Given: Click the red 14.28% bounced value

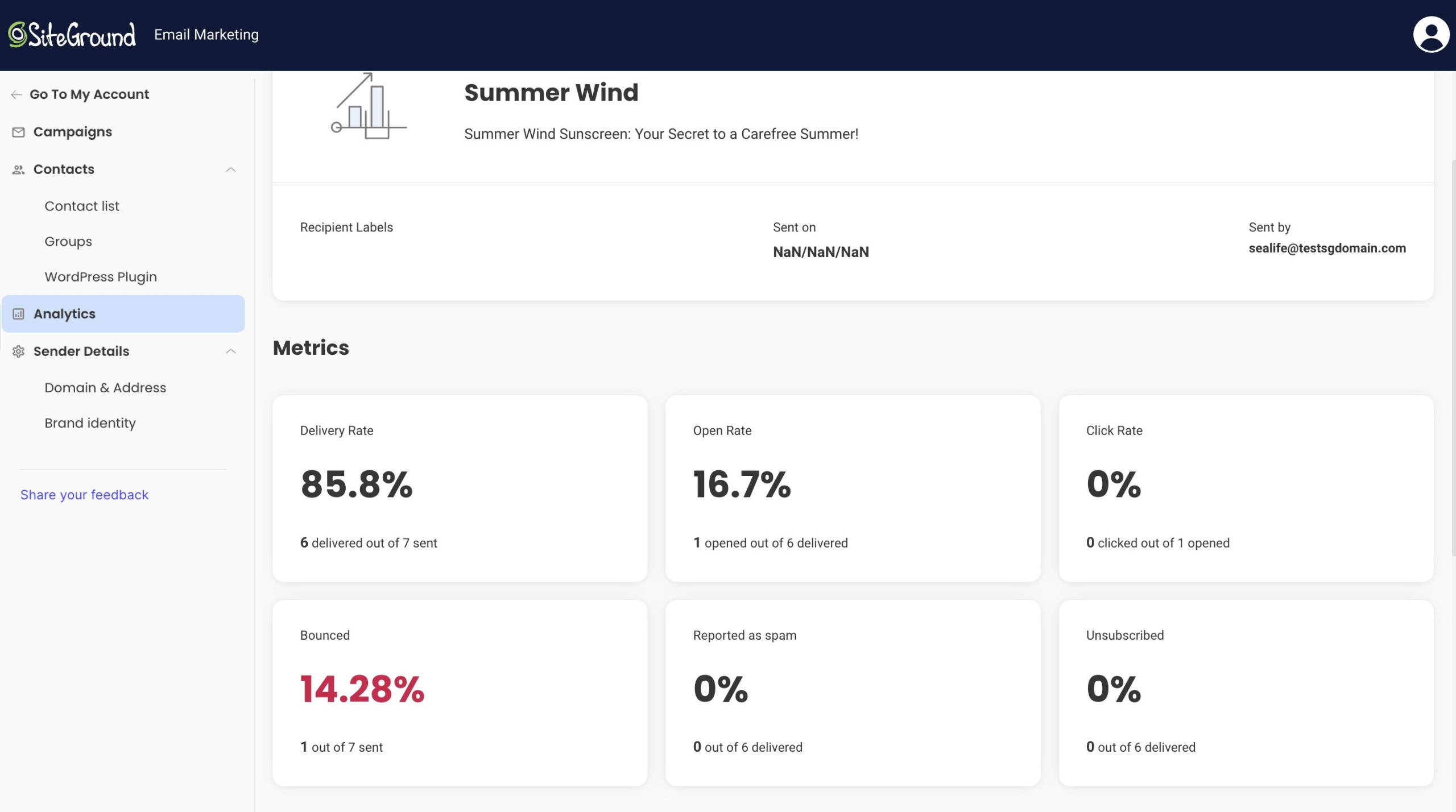Looking at the screenshot, I should [x=362, y=689].
